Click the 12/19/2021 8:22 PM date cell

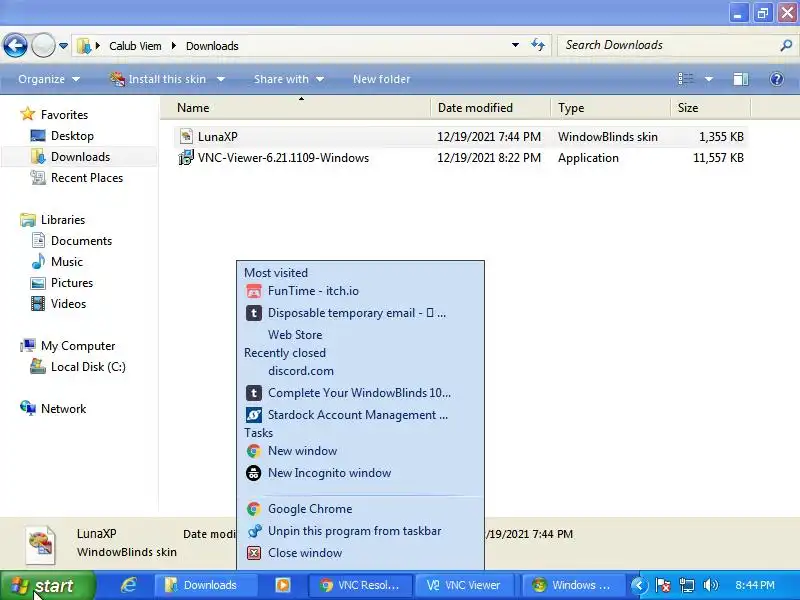coord(489,158)
